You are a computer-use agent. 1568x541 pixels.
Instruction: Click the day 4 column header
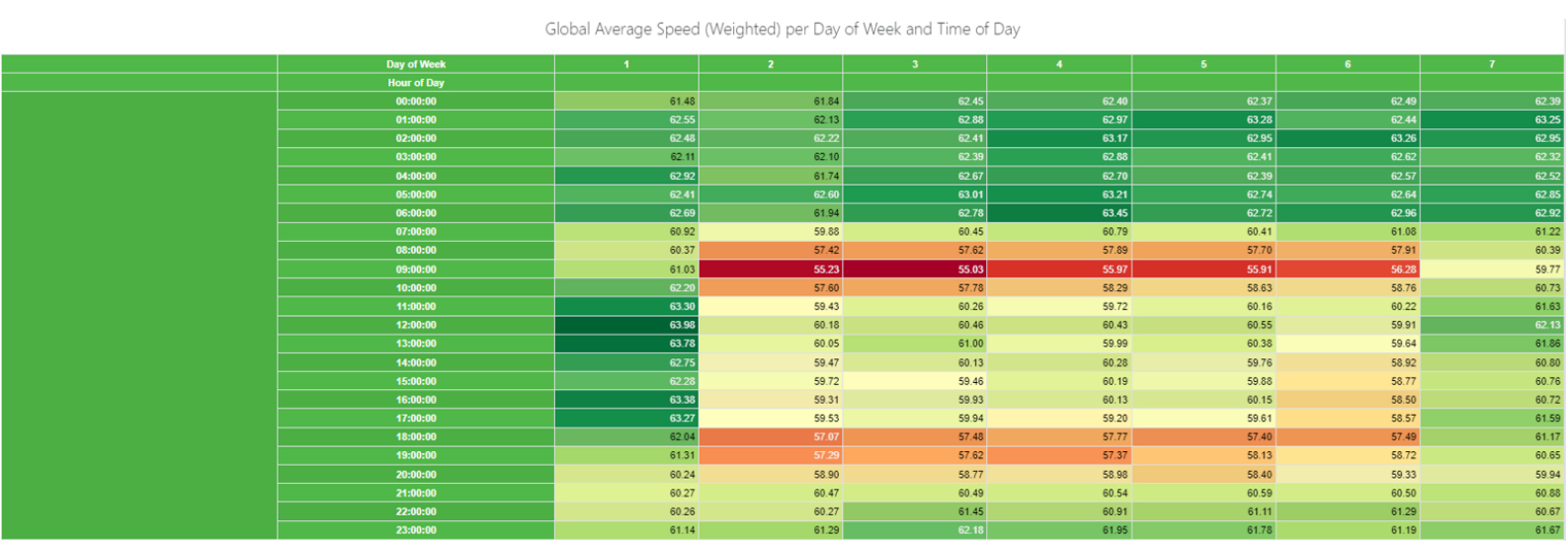pyautogui.click(x=1059, y=64)
